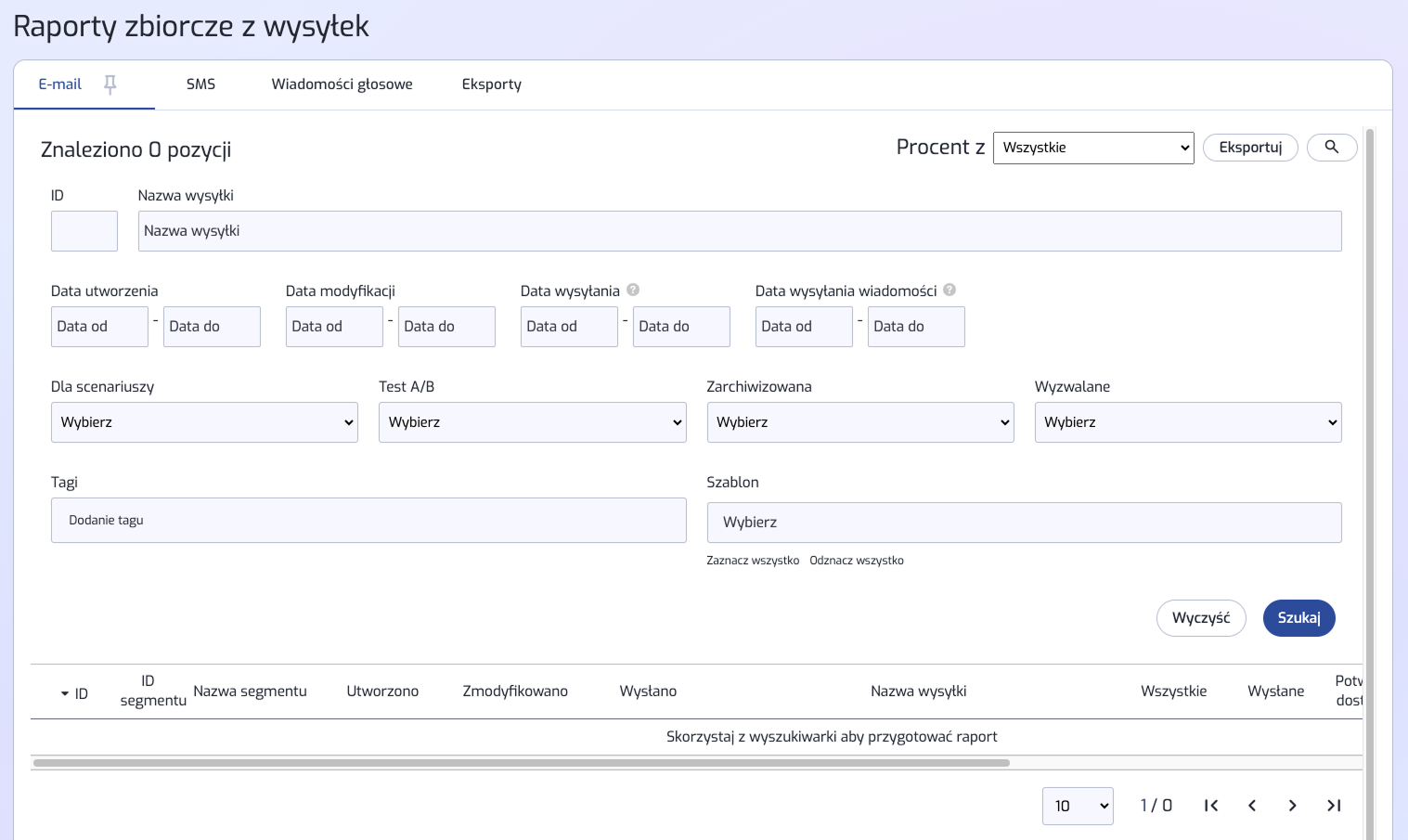Image resolution: width=1408 pixels, height=840 pixels.
Task: Go to previous page arrow
Action: (x=1252, y=806)
